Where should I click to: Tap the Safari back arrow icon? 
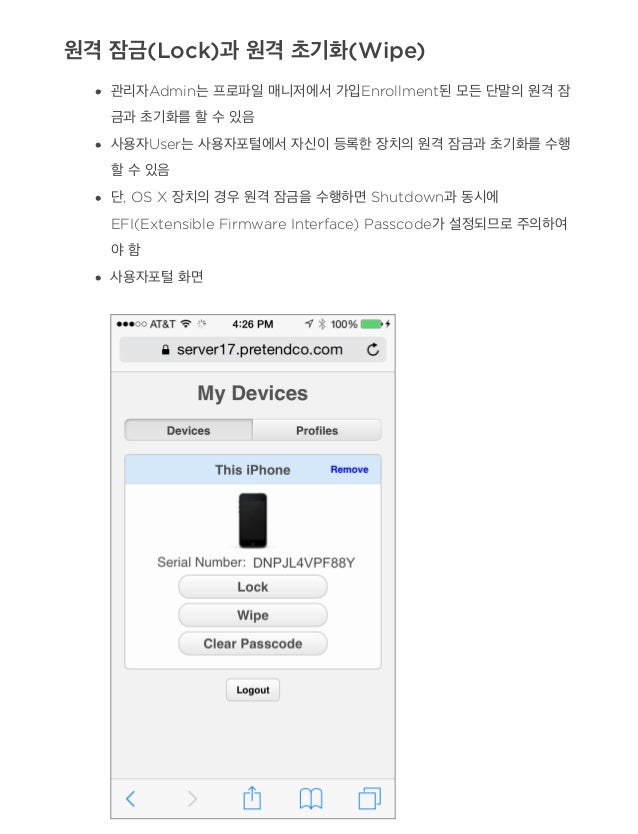130,799
